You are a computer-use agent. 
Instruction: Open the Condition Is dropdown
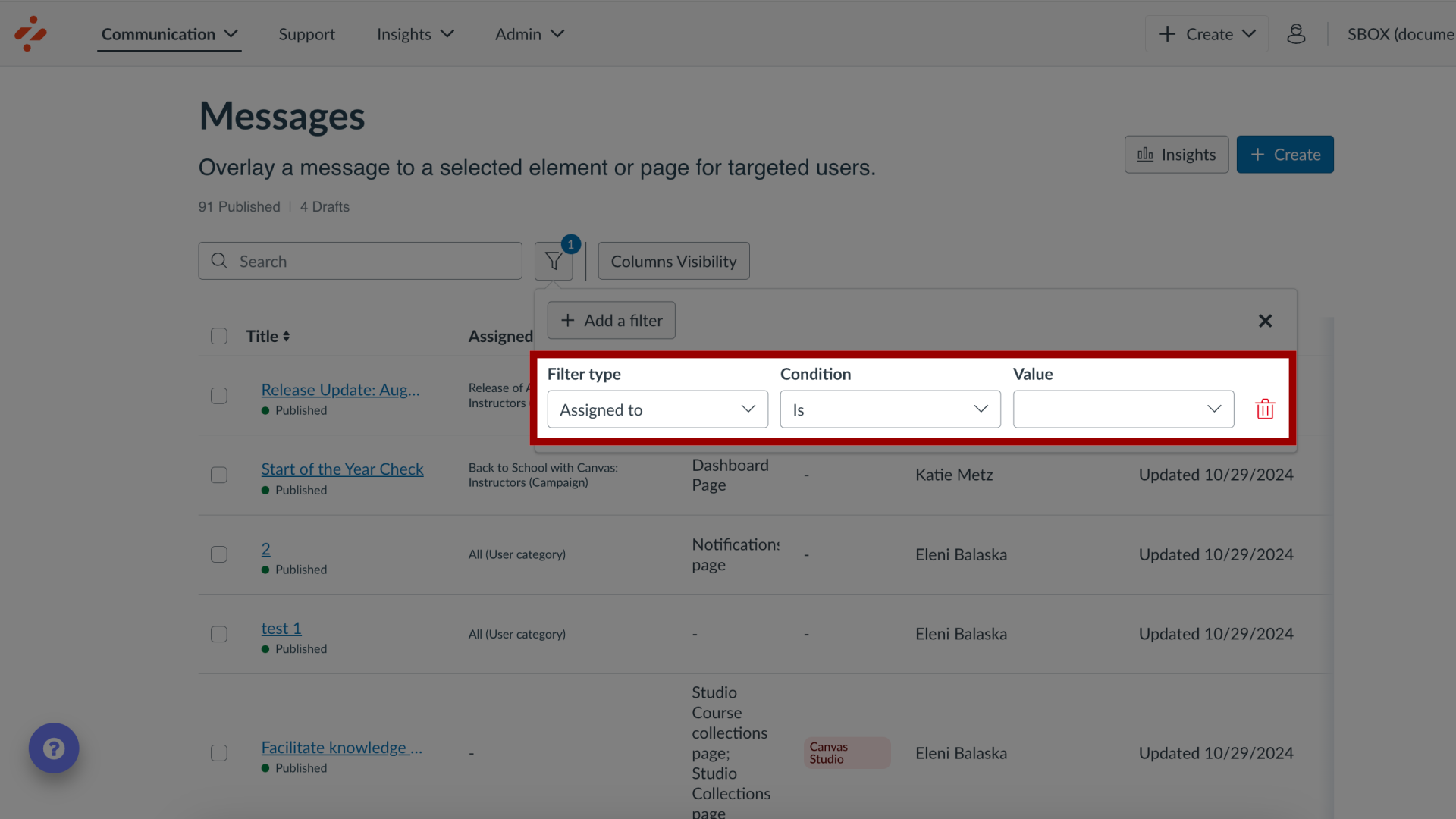point(890,409)
